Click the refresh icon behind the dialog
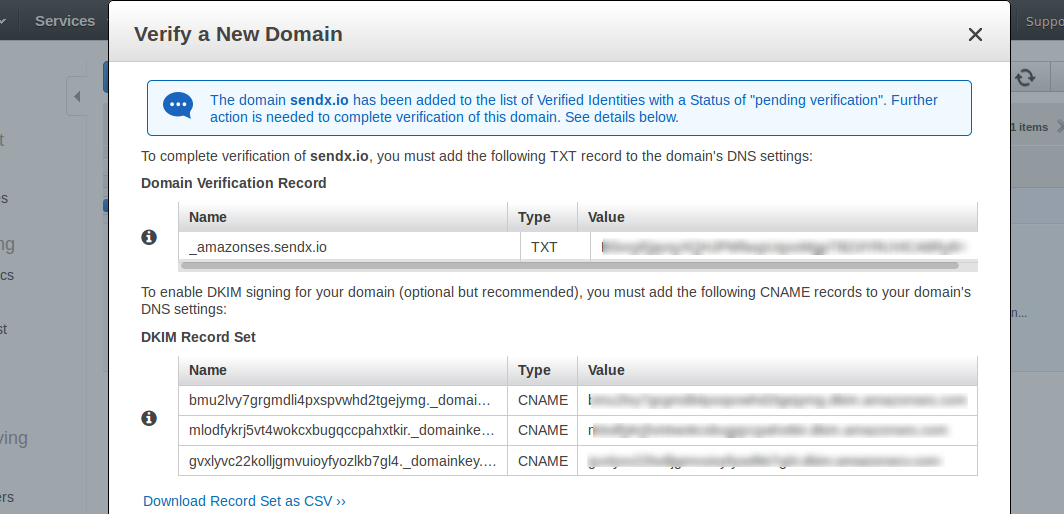 (1025, 77)
